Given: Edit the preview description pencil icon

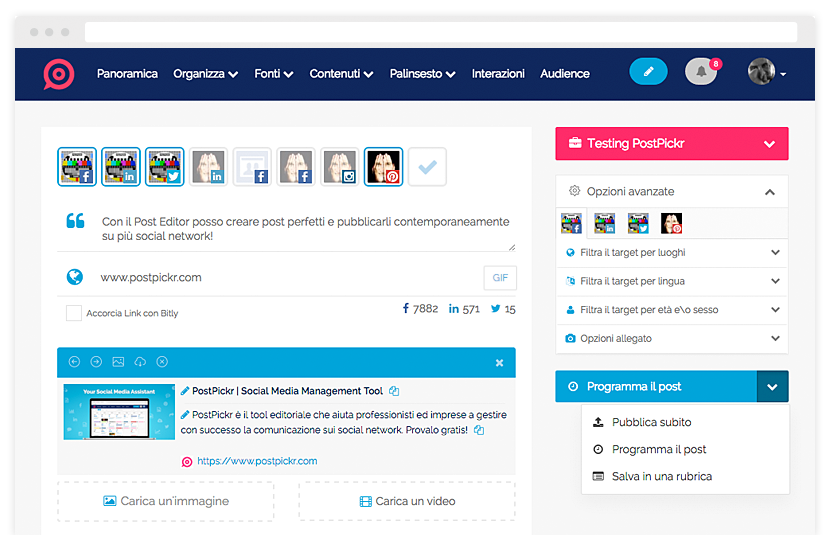Looking at the screenshot, I should pyautogui.click(x=185, y=415).
